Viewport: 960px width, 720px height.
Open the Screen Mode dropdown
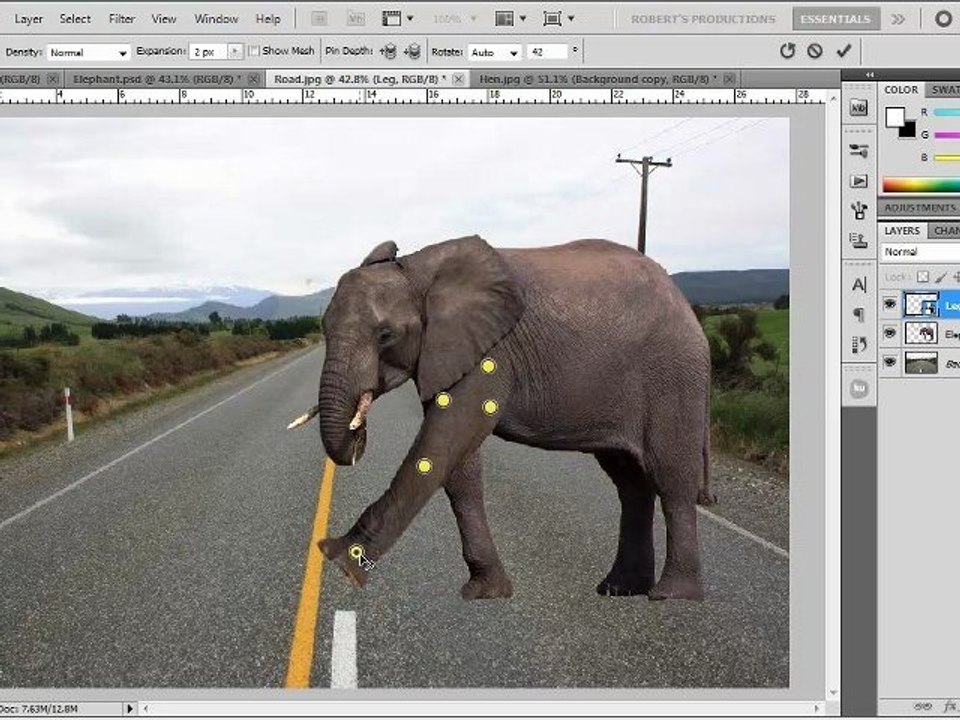pos(558,19)
